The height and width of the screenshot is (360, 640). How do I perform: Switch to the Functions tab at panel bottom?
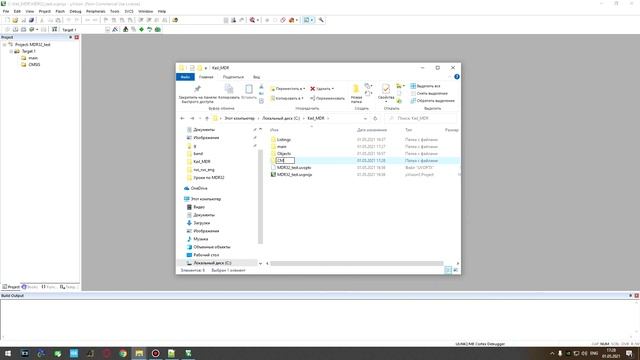pos(49,287)
